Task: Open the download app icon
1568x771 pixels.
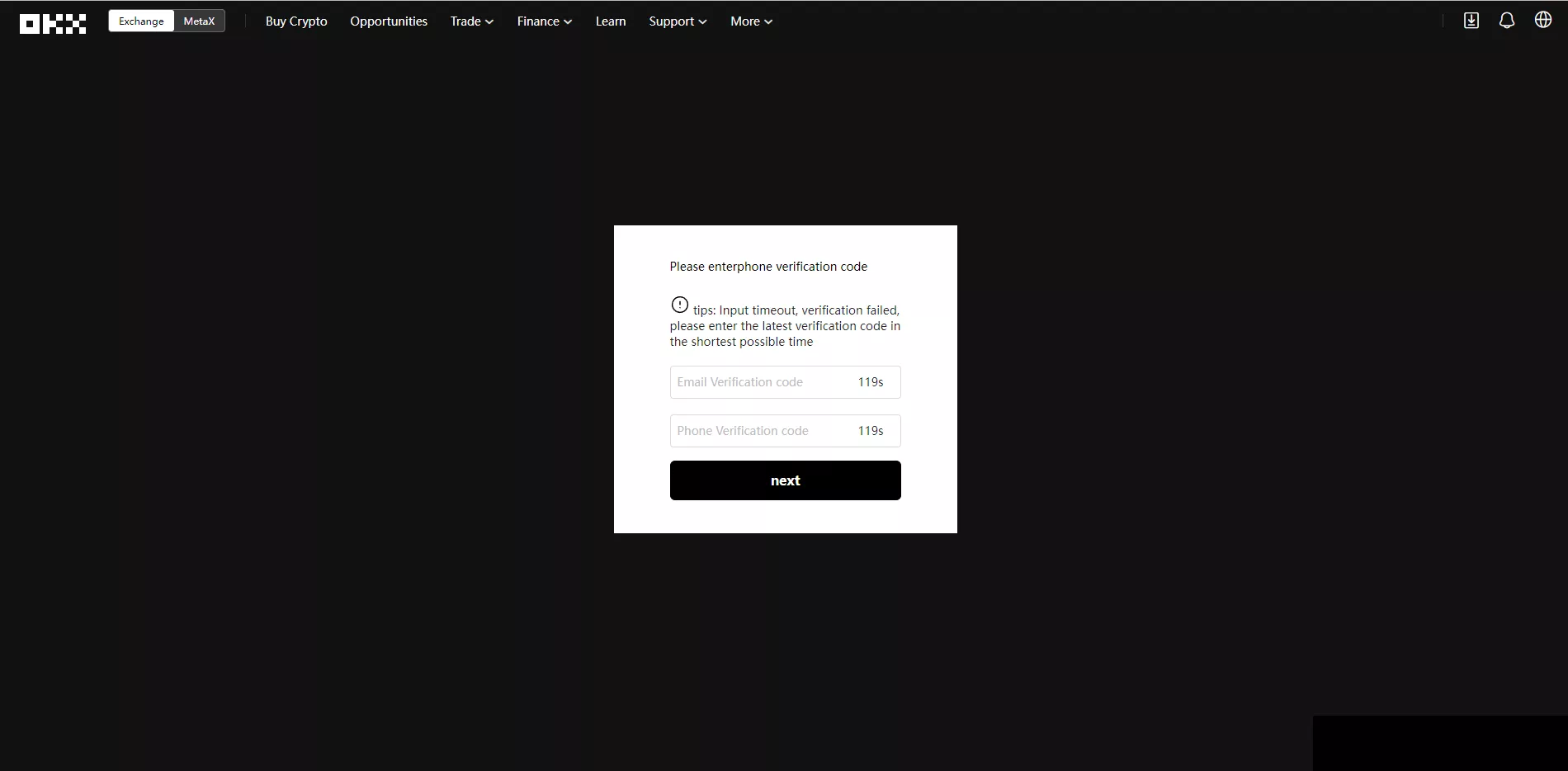Action: point(1471,21)
